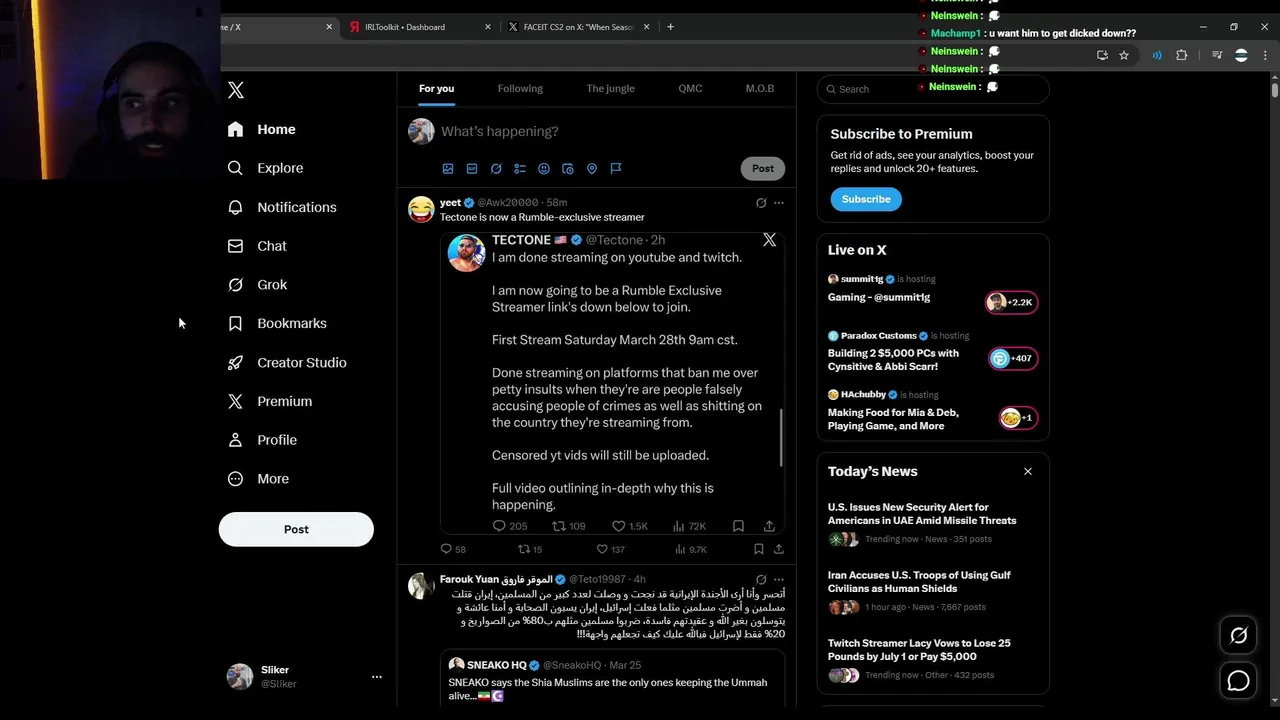Open floating messages chat button
Screen dimensions: 1280x720
tap(1238, 681)
